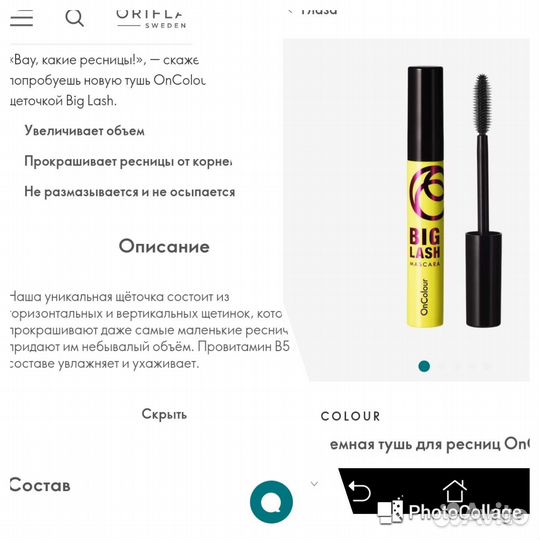
Task: Select the last image carousel dot
Action: [487, 366]
